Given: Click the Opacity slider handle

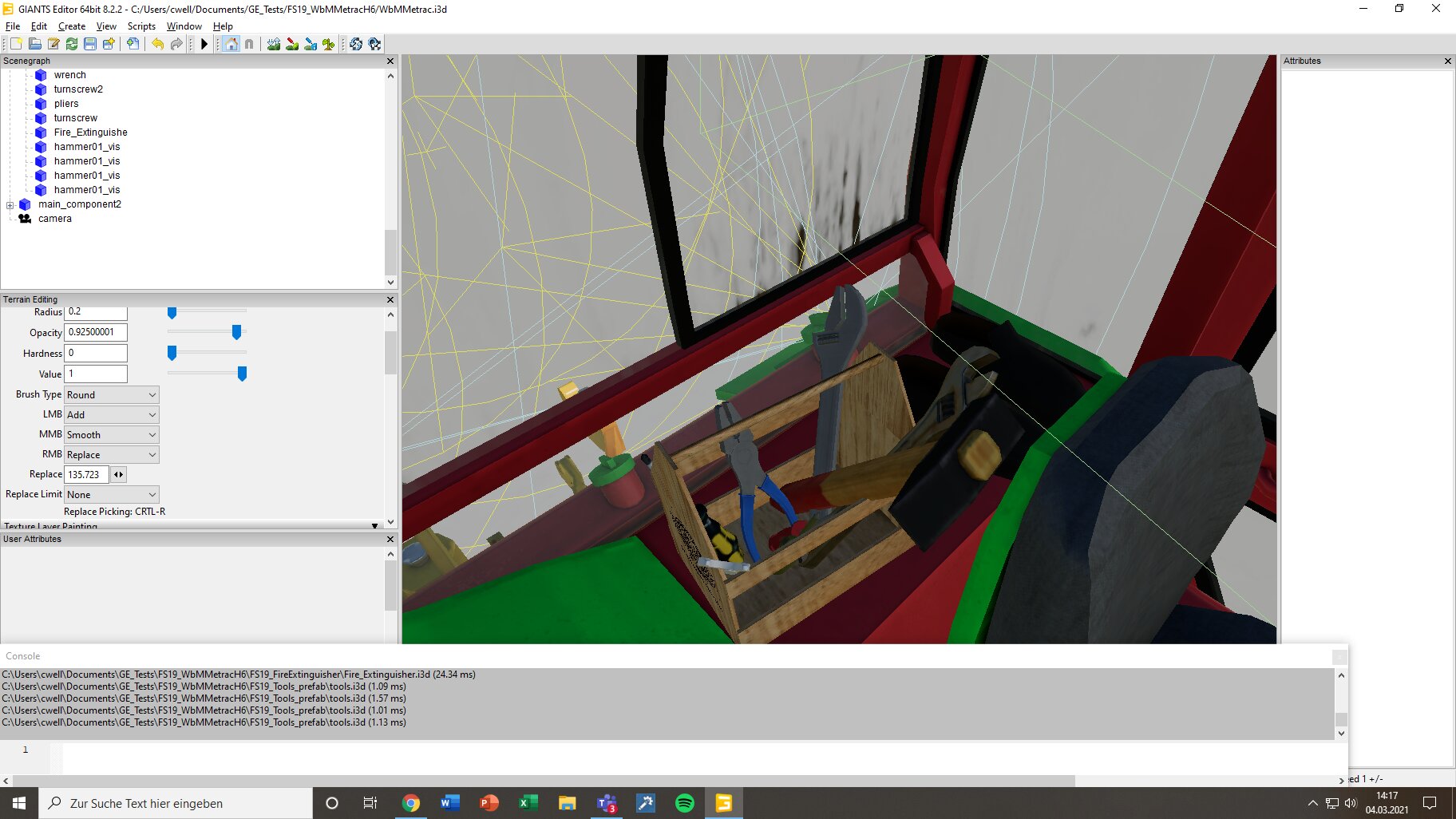Looking at the screenshot, I should [236, 332].
